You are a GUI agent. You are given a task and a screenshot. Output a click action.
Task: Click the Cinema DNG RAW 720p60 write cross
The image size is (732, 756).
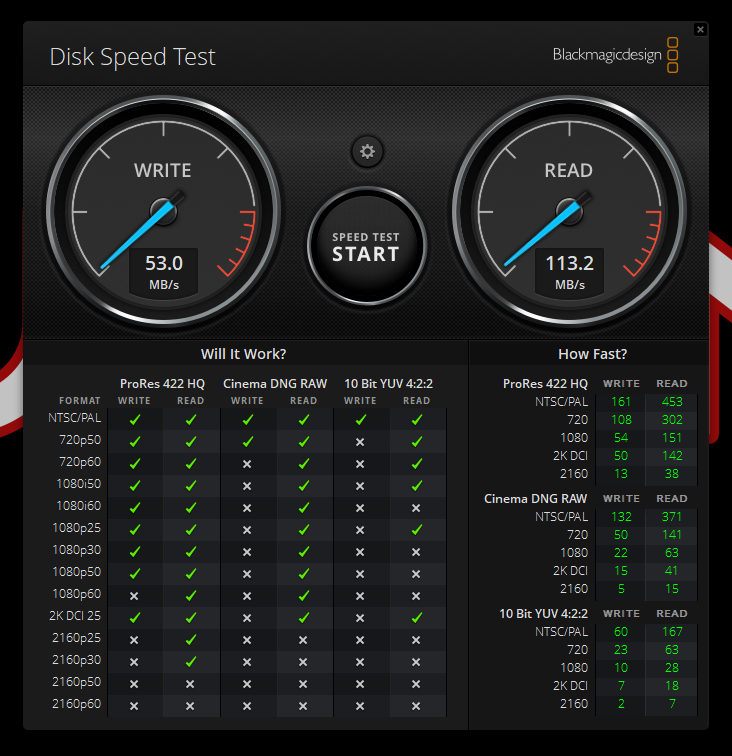click(x=247, y=464)
